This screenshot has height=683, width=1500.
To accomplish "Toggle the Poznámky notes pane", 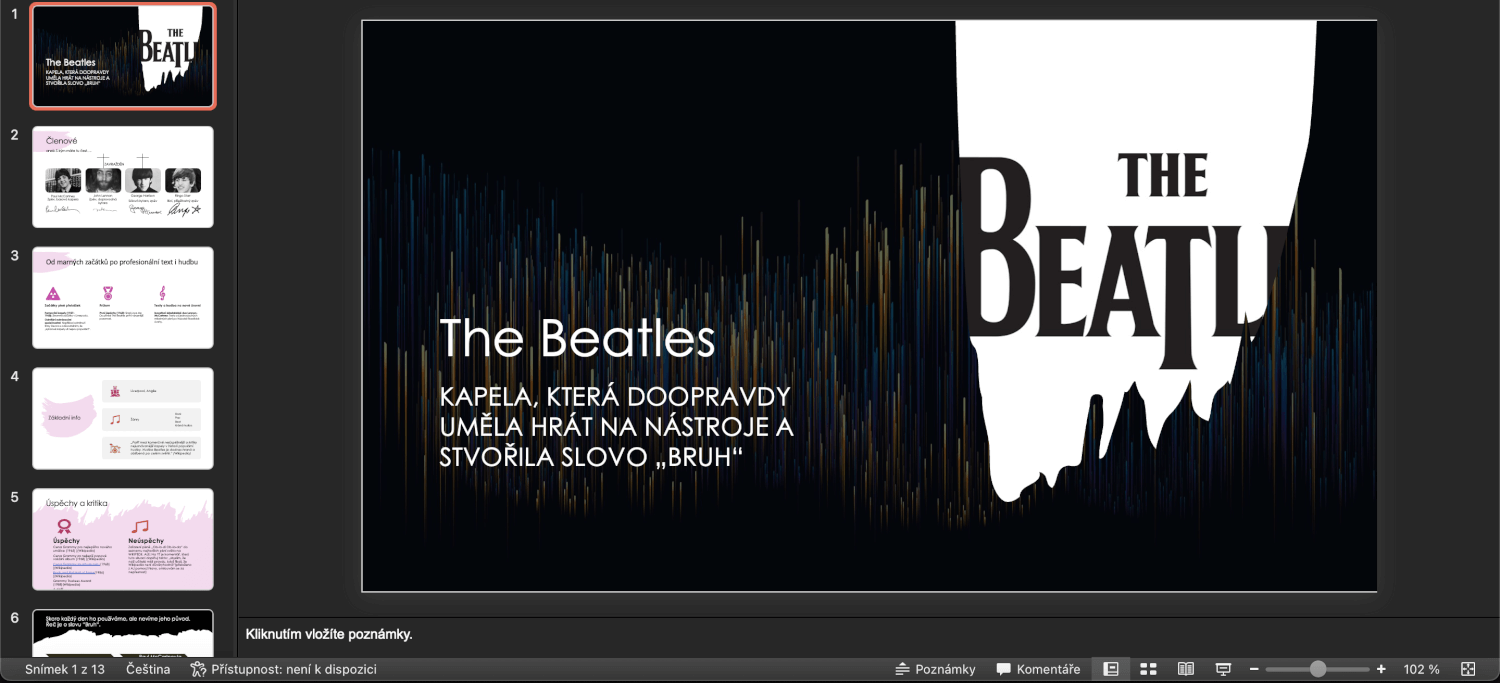I will pos(934,669).
